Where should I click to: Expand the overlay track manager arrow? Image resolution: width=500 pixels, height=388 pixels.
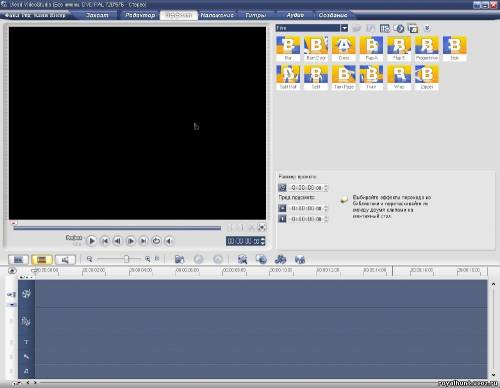[12, 305]
